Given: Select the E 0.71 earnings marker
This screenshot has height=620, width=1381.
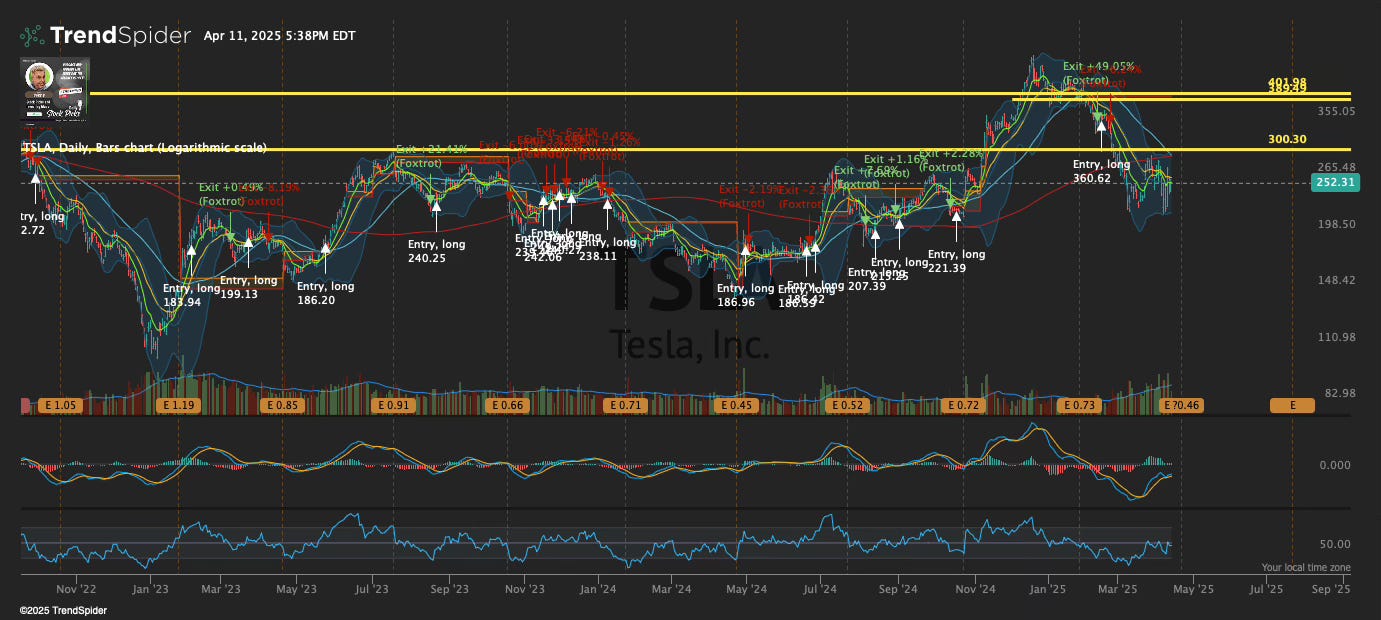Looking at the screenshot, I should (625, 406).
